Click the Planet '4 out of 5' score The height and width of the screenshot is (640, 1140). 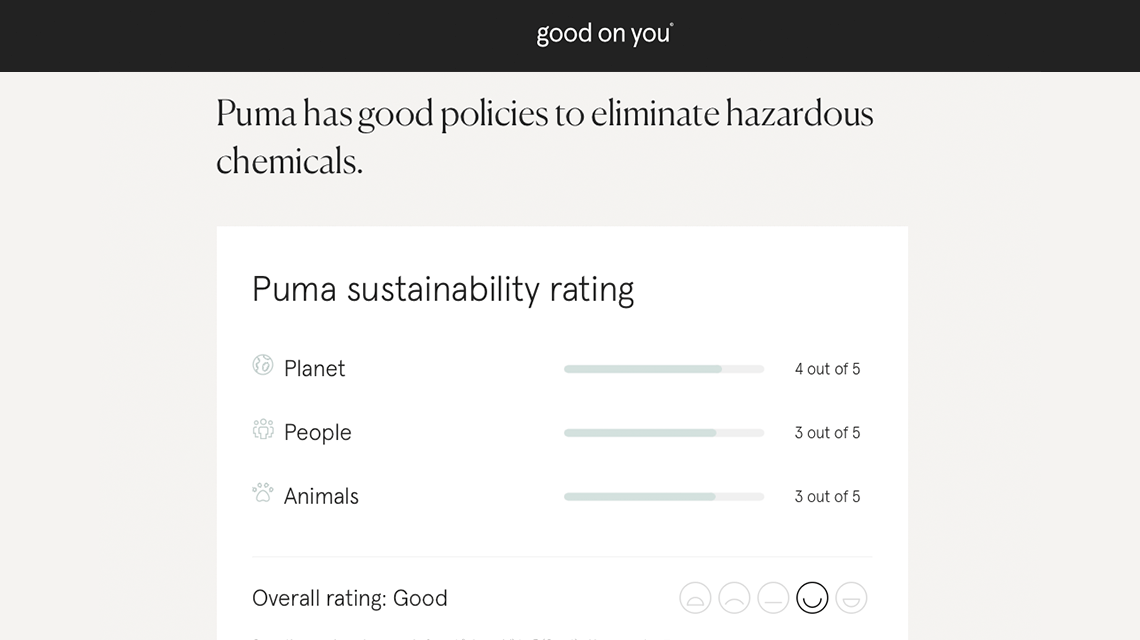pos(827,369)
